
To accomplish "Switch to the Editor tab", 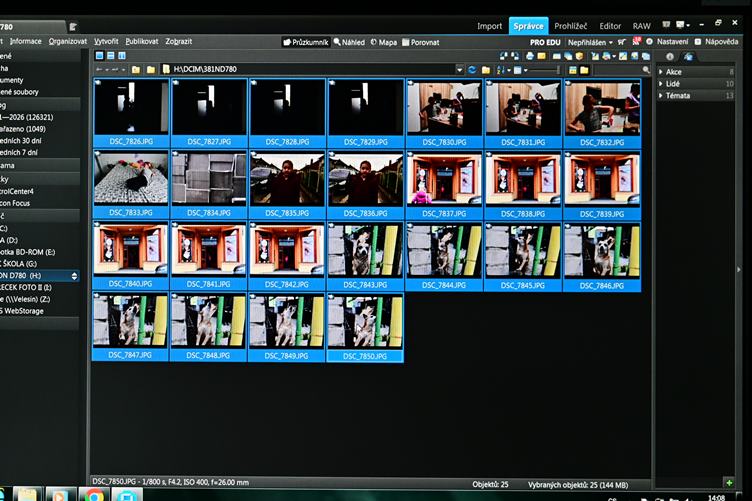I will pyautogui.click(x=610, y=26).
